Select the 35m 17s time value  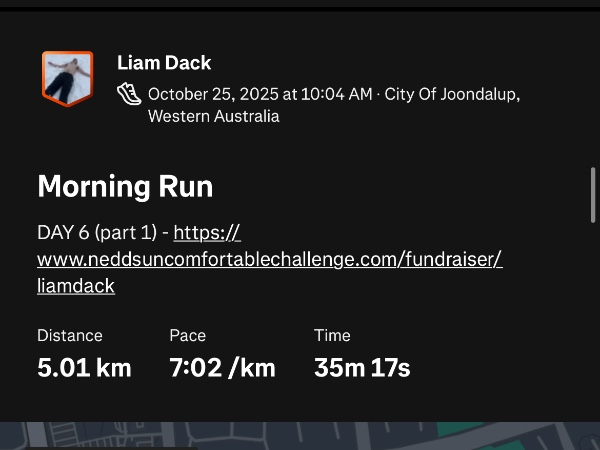[x=362, y=367]
